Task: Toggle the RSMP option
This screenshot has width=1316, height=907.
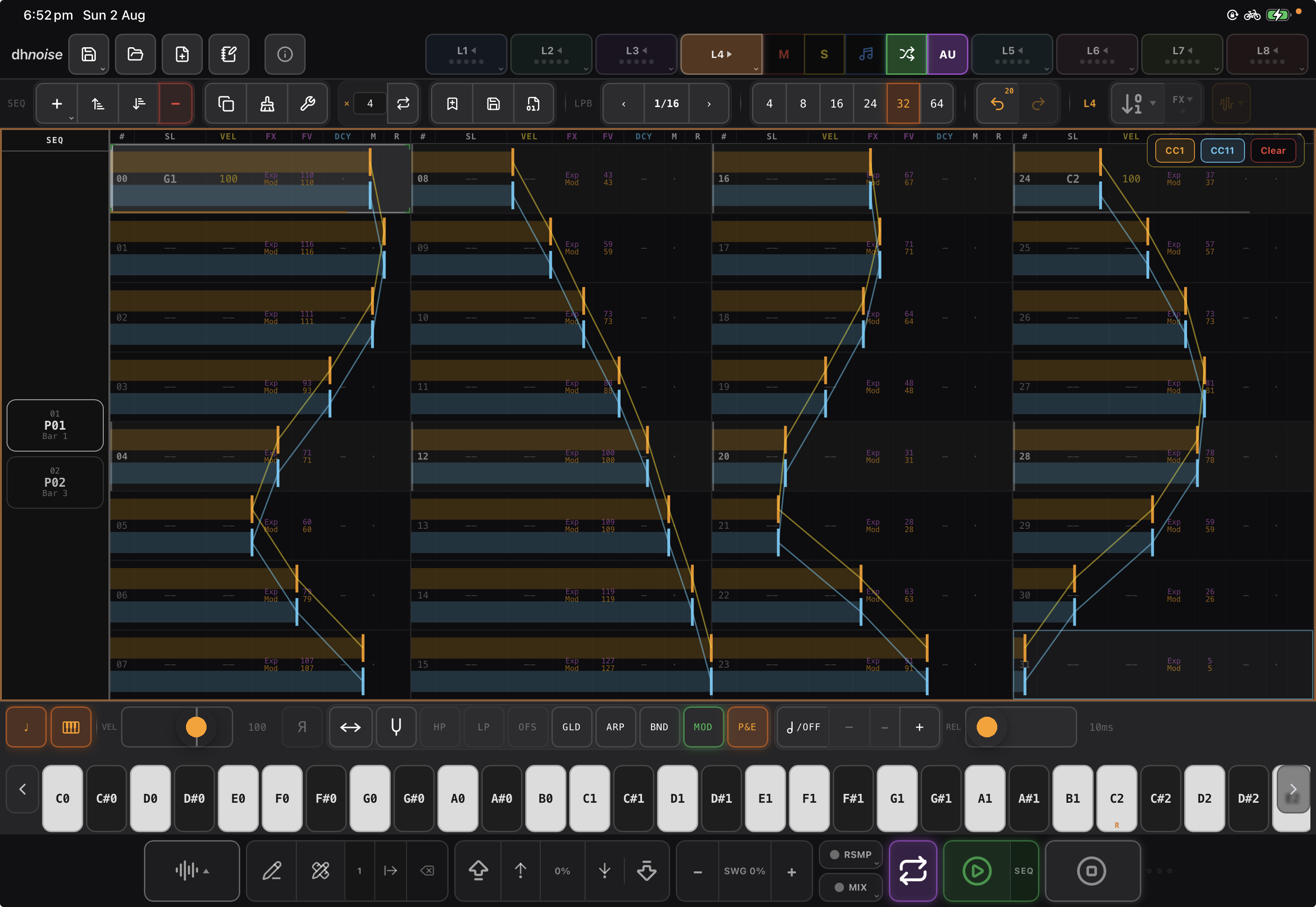Action: click(851, 855)
